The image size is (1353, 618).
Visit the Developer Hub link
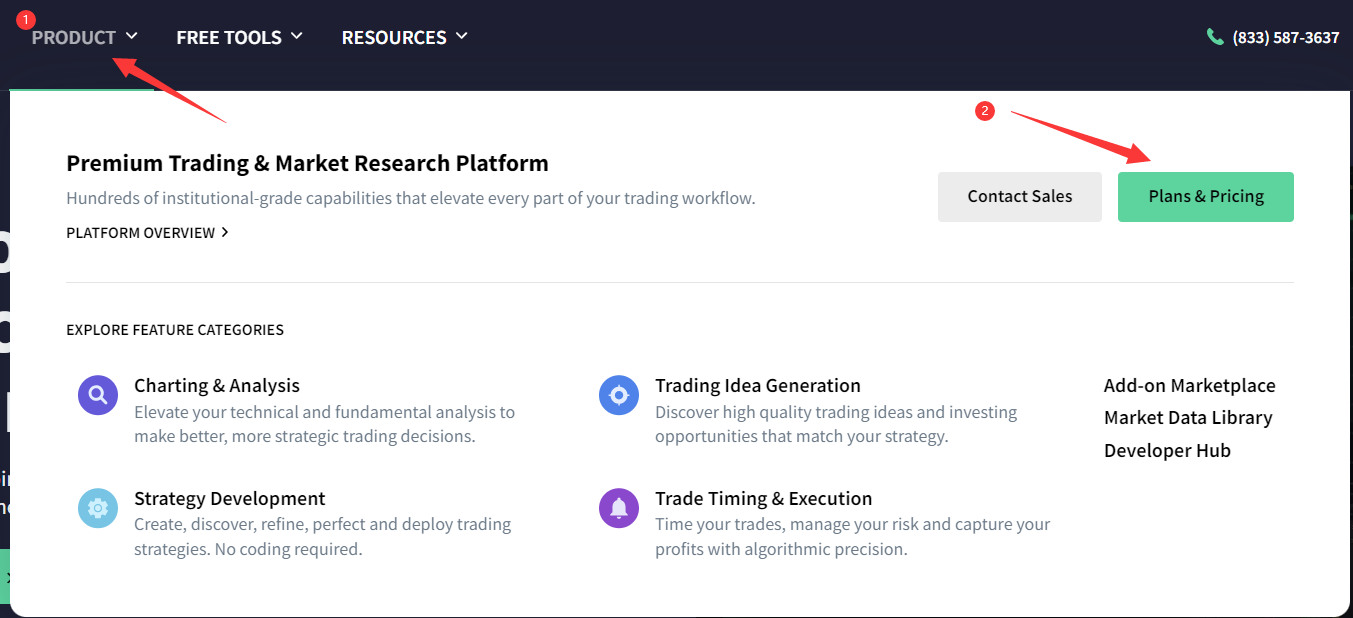(x=1167, y=450)
